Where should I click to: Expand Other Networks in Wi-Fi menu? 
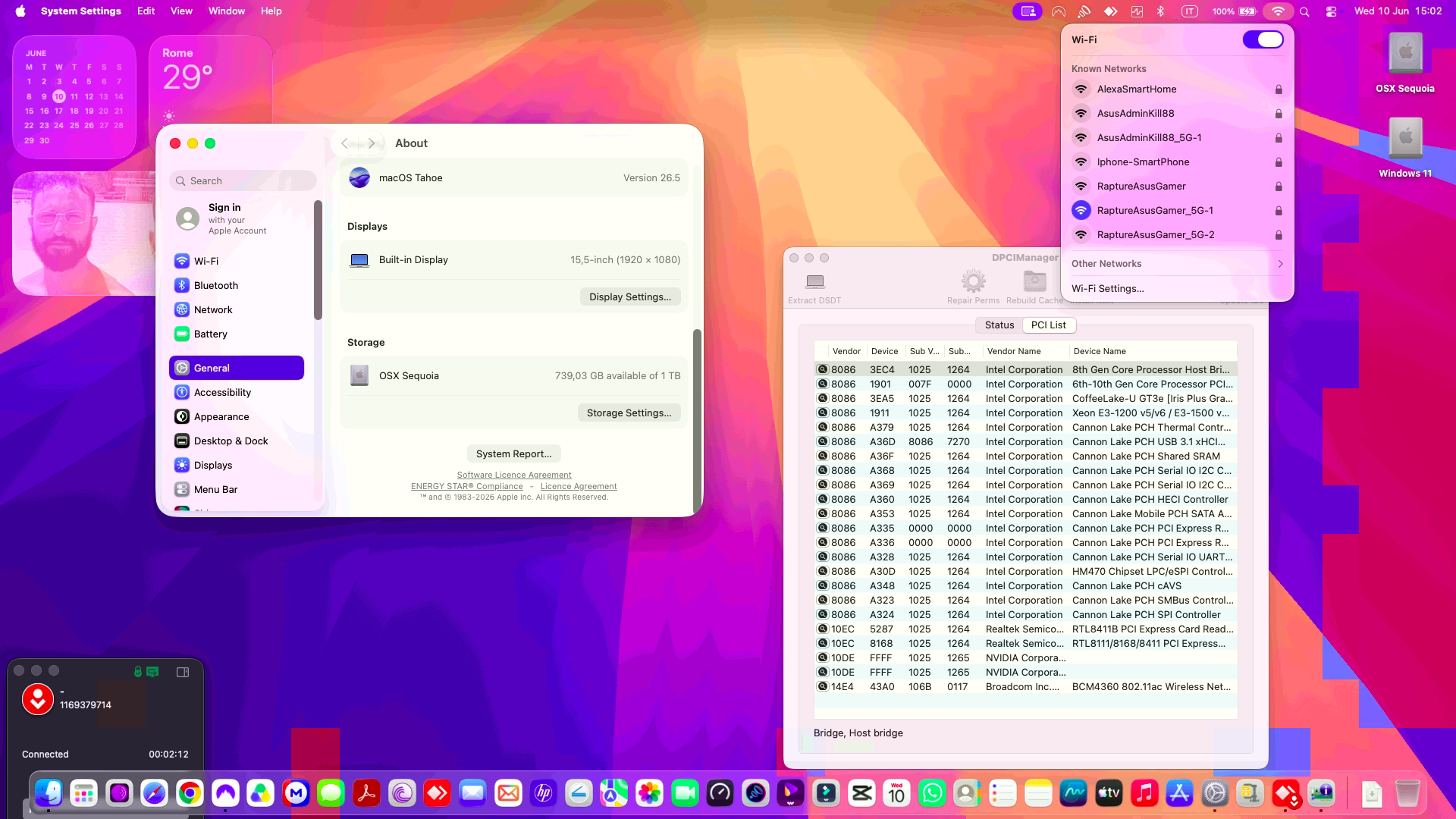pos(1177,264)
